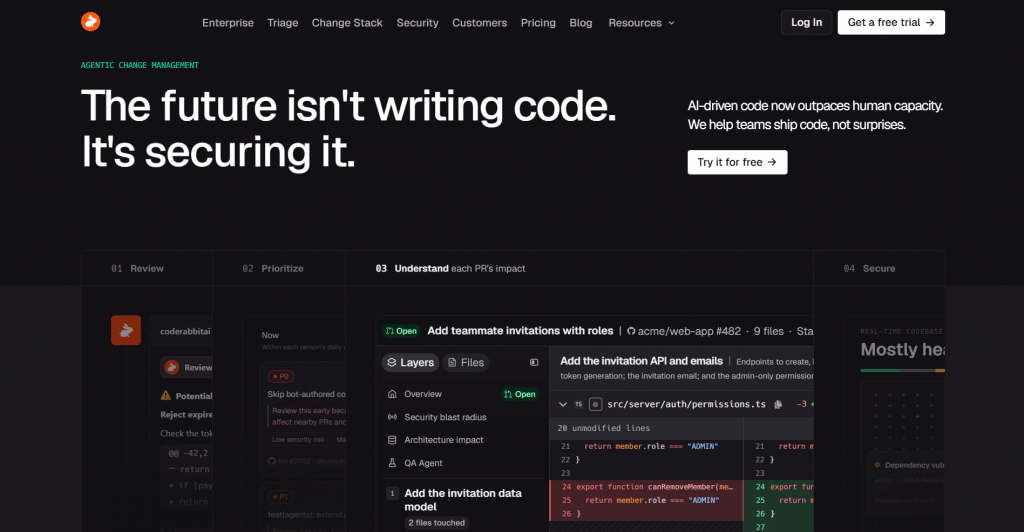The height and width of the screenshot is (532, 1024).
Task: Click the P1 priority badge
Action: pos(281,497)
